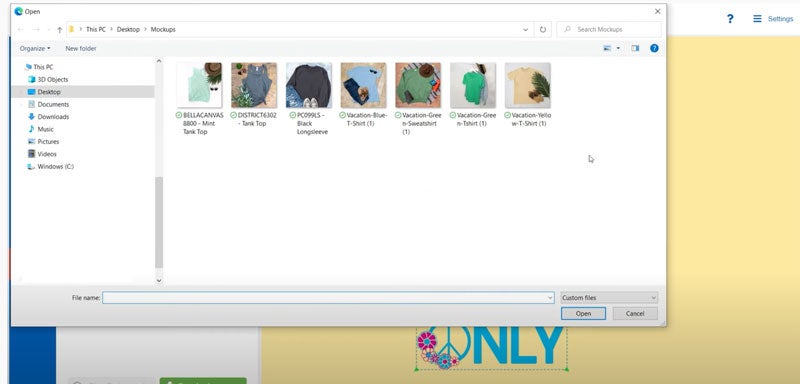
Task: Click the navigation pane vertical scrollbar
Action: (x=159, y=222)
